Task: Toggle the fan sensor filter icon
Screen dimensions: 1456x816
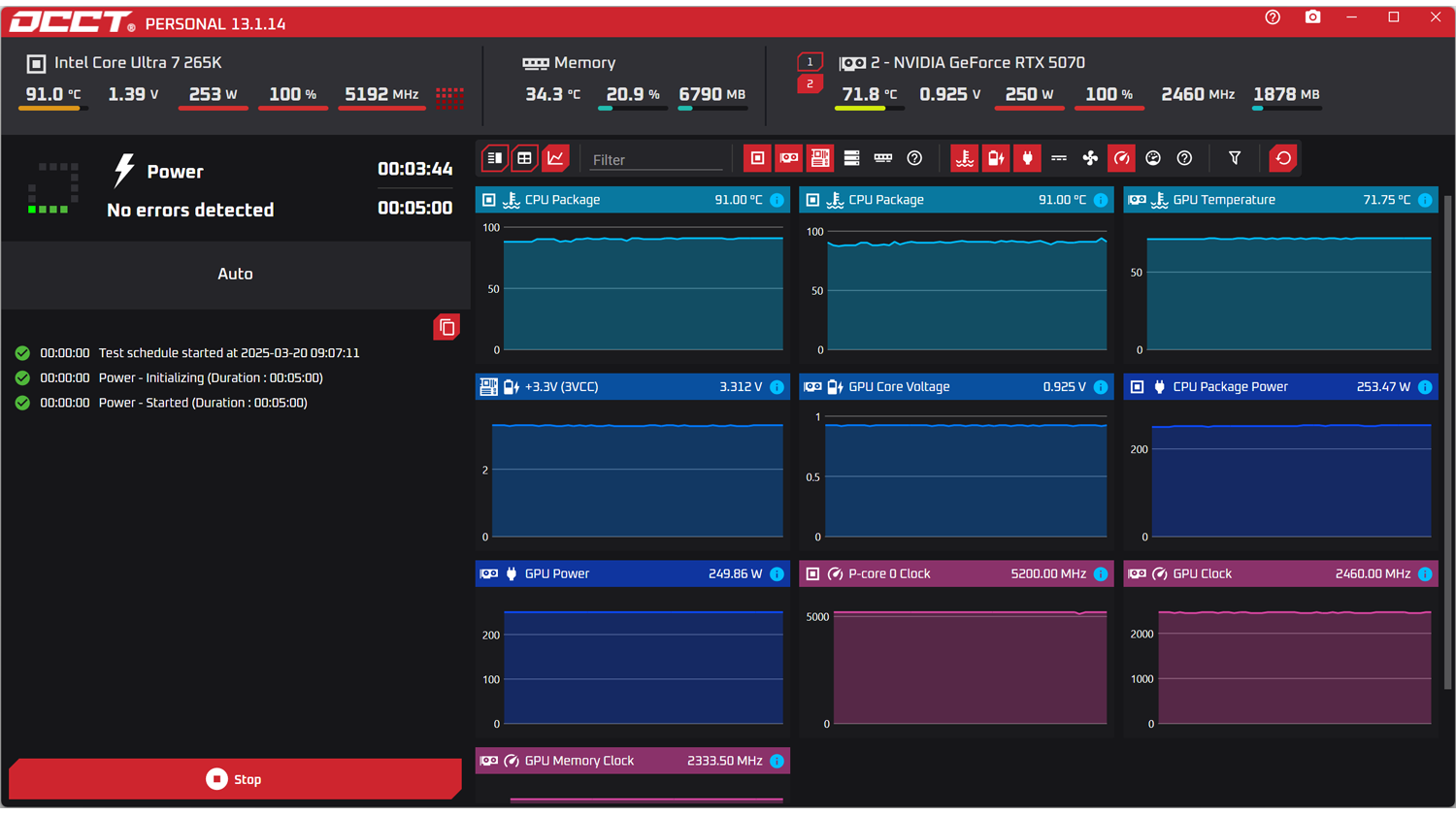Action: 1090,158
